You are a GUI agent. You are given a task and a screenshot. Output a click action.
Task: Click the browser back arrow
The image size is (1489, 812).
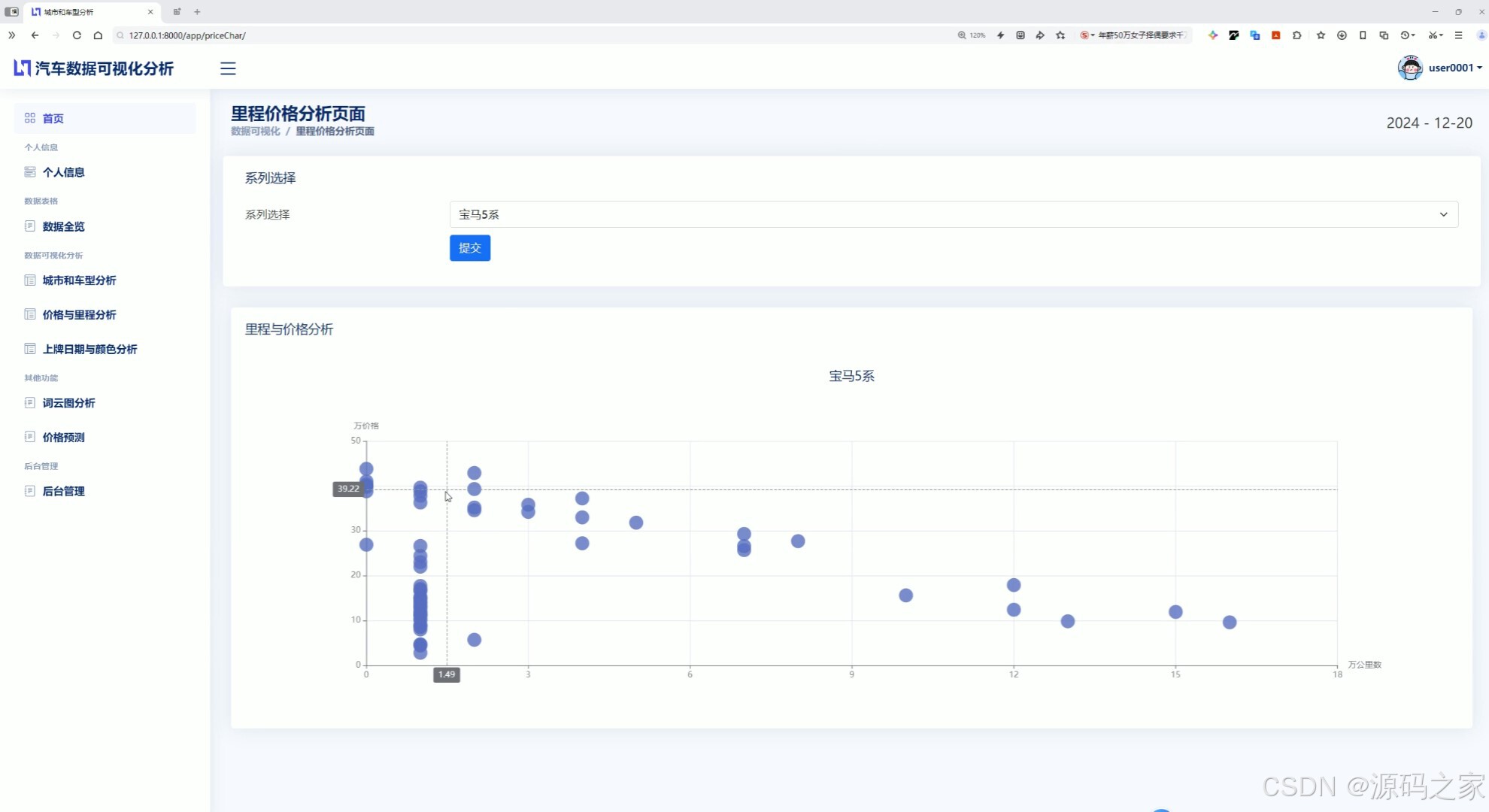pos(35,35)
